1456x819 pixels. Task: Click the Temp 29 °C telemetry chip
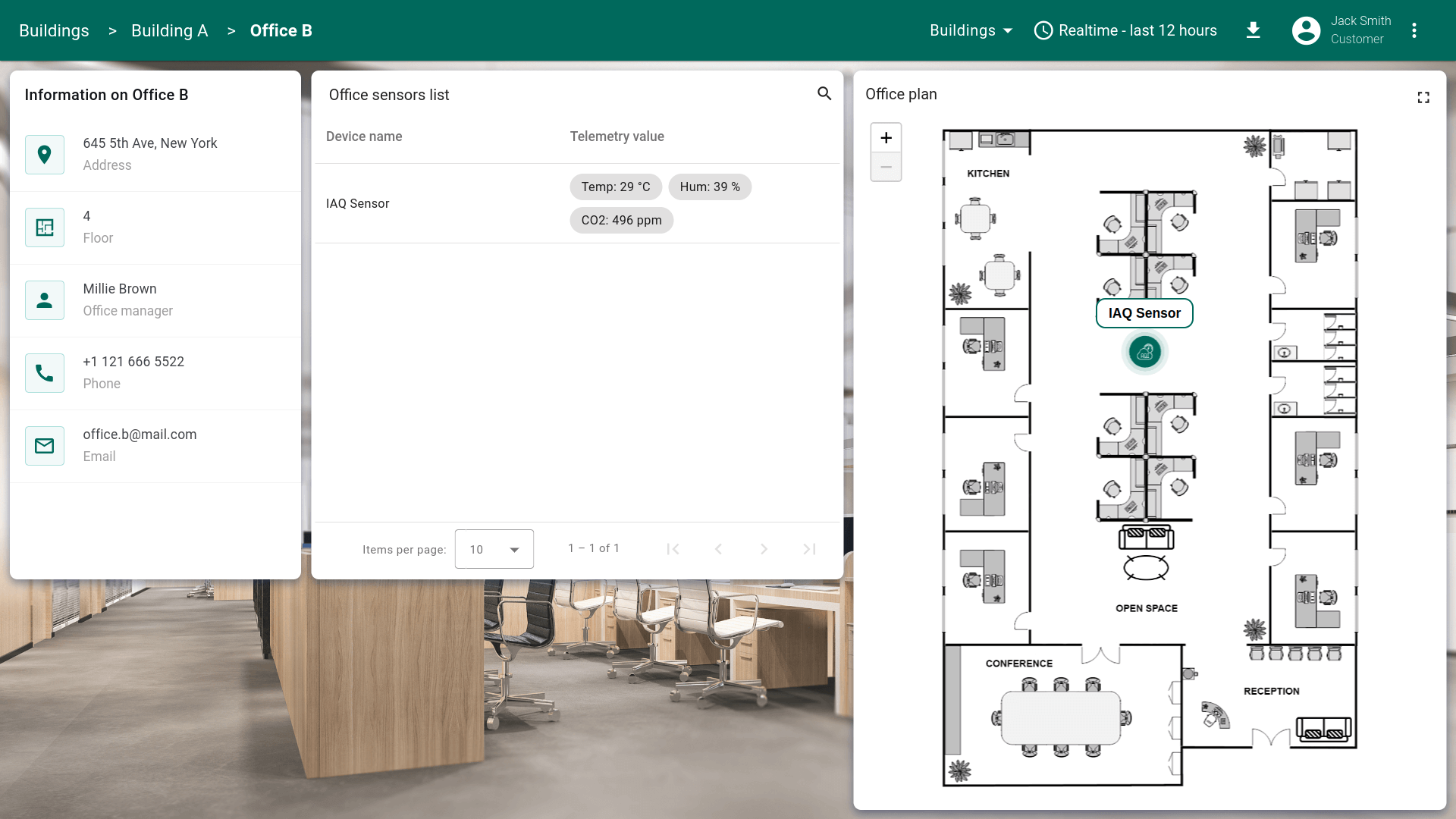(615, 187)
